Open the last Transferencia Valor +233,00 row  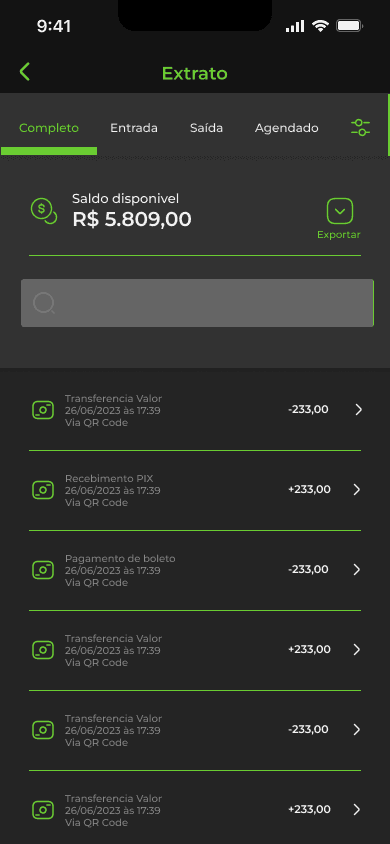pyautogui.click(x=195, y=810)
